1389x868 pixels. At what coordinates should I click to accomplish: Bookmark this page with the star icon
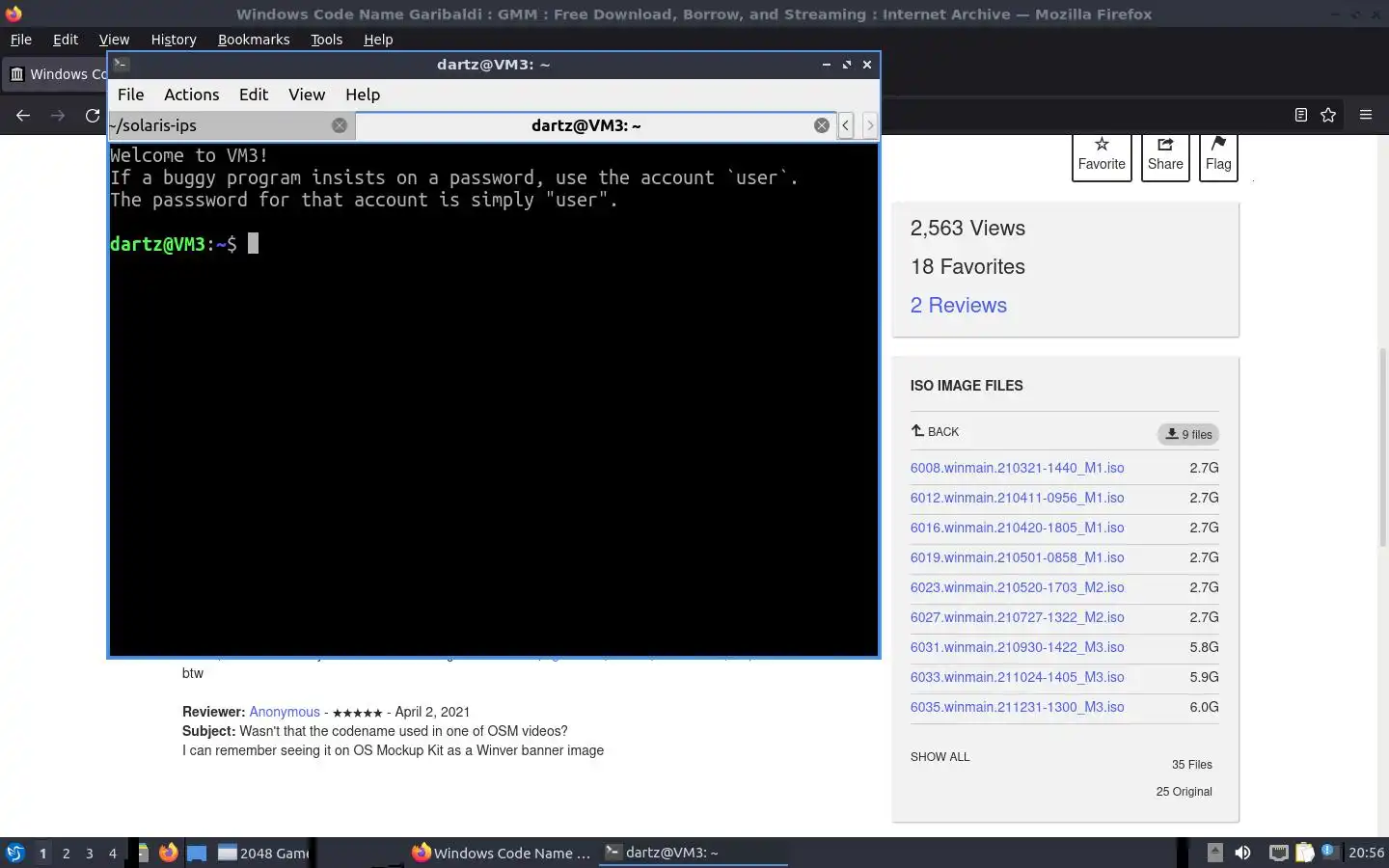[1328, 115]
